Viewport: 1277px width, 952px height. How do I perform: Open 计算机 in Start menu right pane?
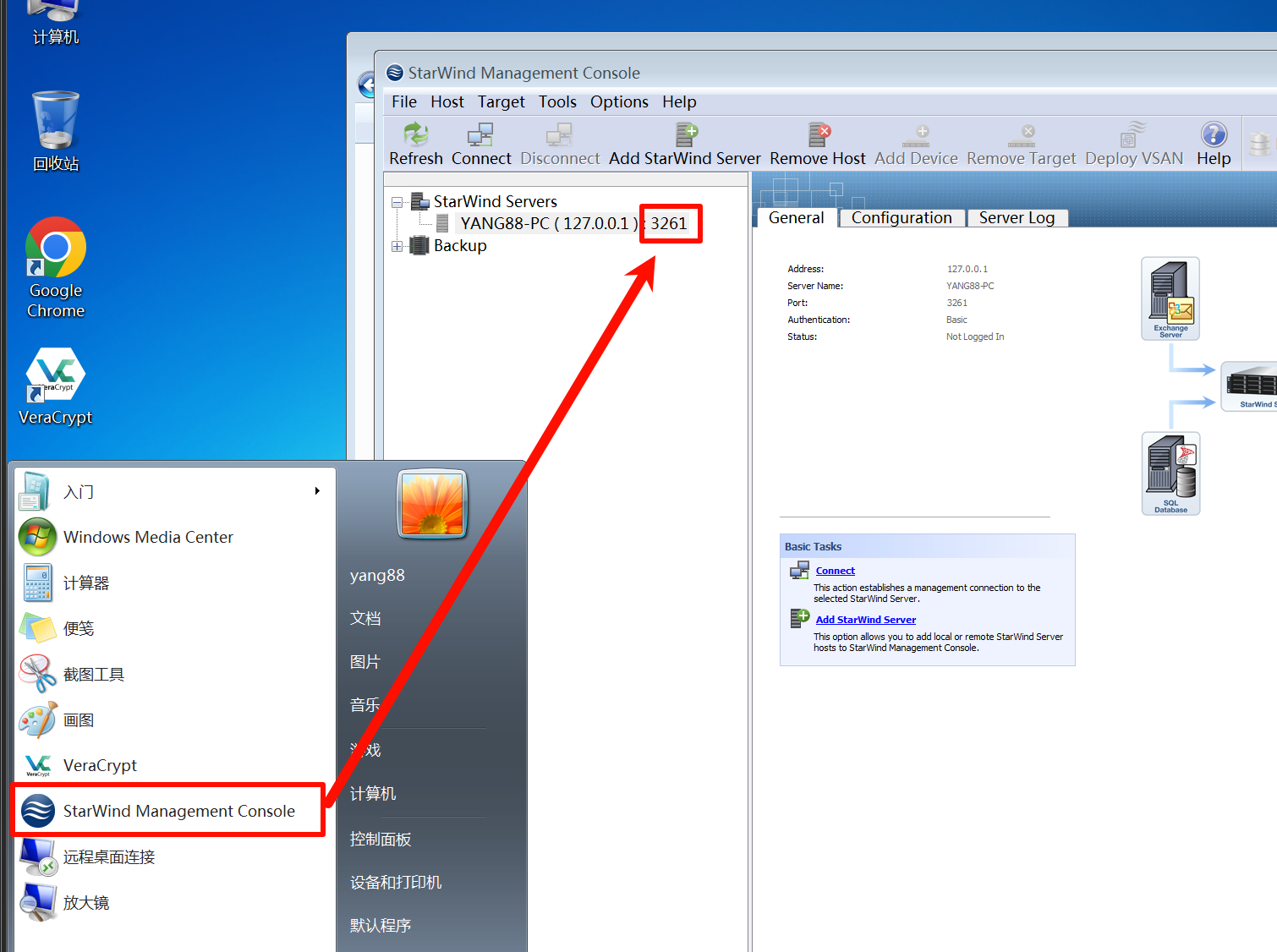point(373,793)
